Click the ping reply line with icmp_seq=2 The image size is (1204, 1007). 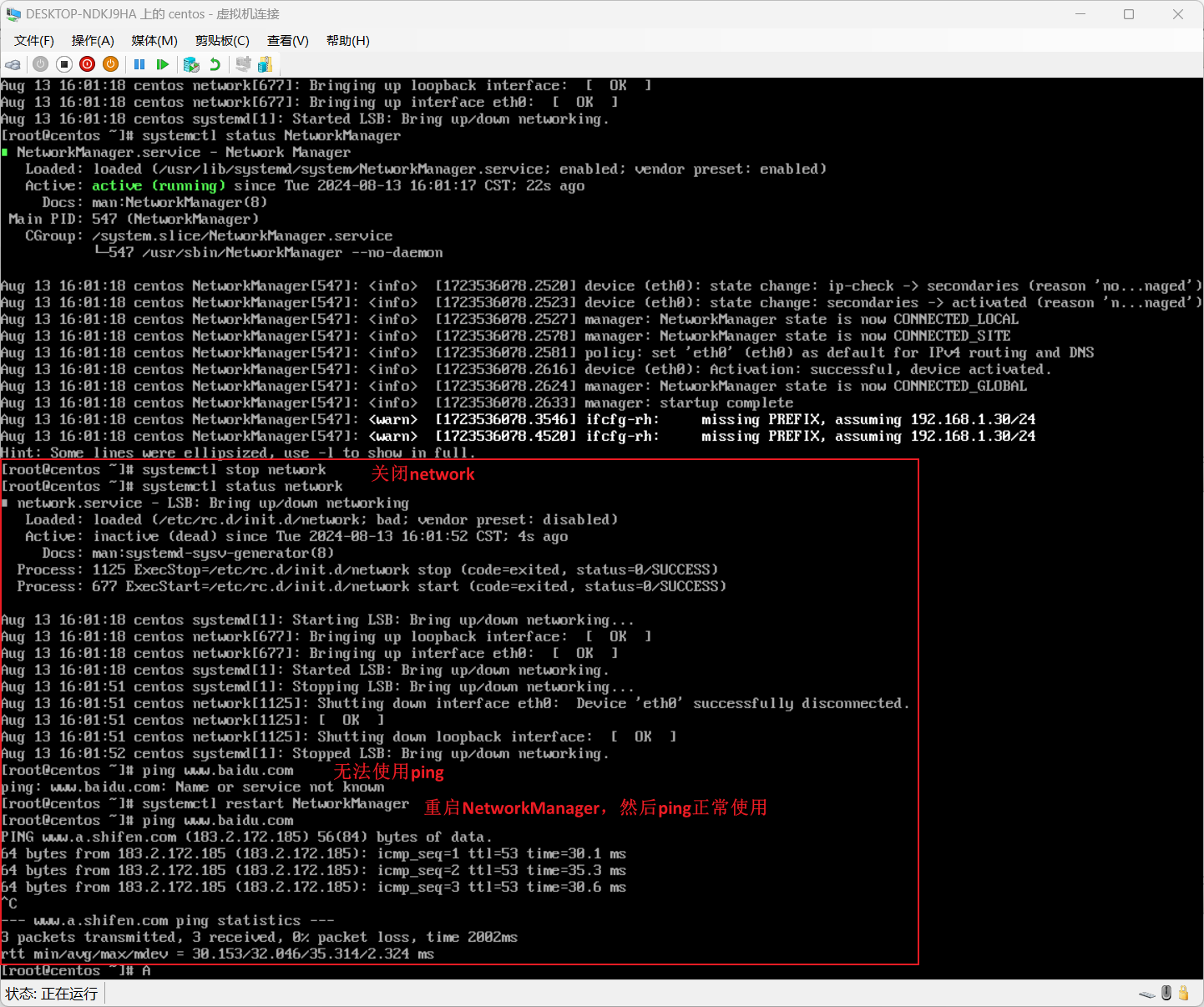(x=314, y=870)
